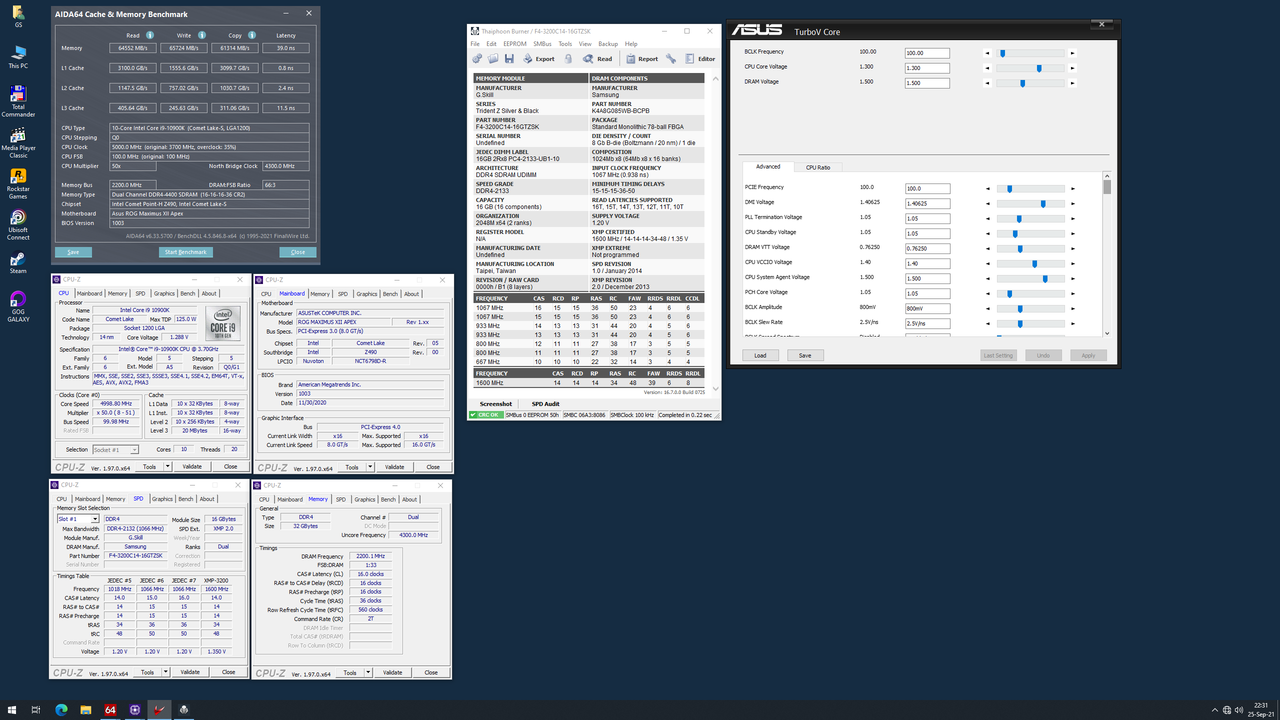Increase DRAM Voltage with the right arrow
Screen dimensions: 1280x720
click(1073, 83)
